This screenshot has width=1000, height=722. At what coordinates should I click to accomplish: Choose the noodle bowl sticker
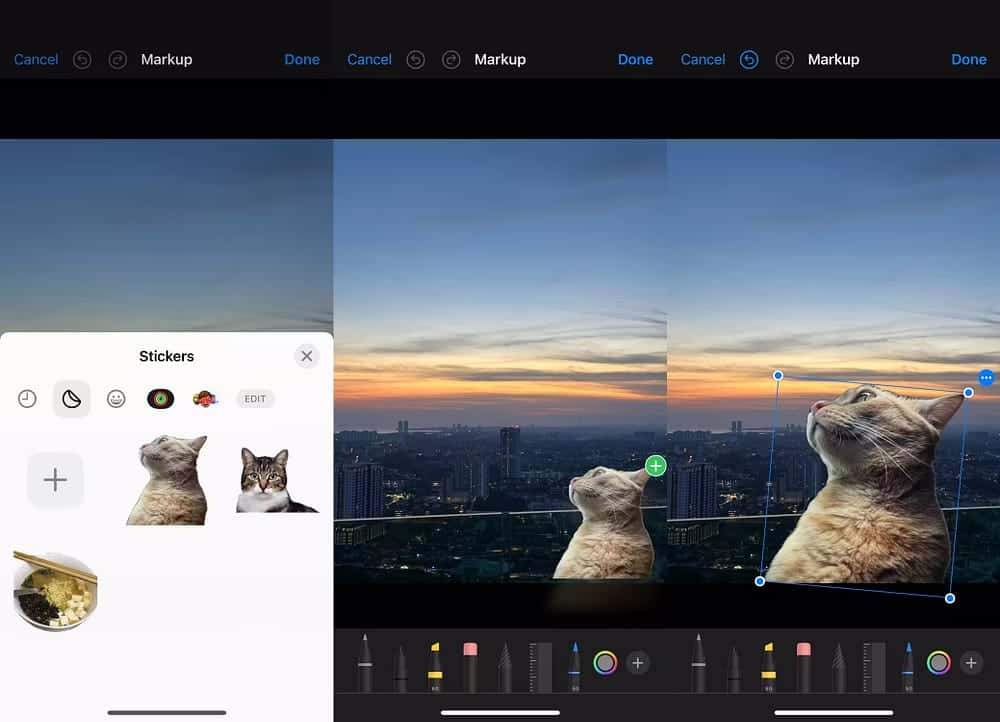55,591
